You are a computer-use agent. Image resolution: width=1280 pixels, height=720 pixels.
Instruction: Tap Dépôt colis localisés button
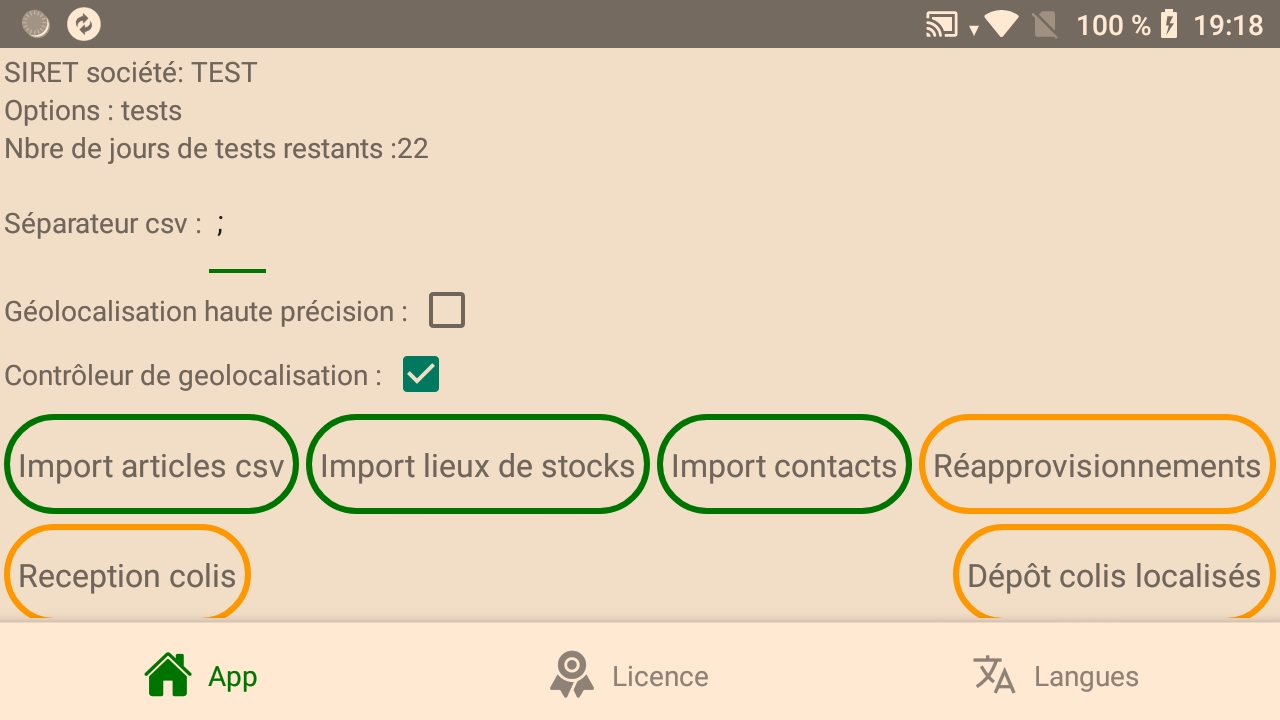(x=1114, y=575)
